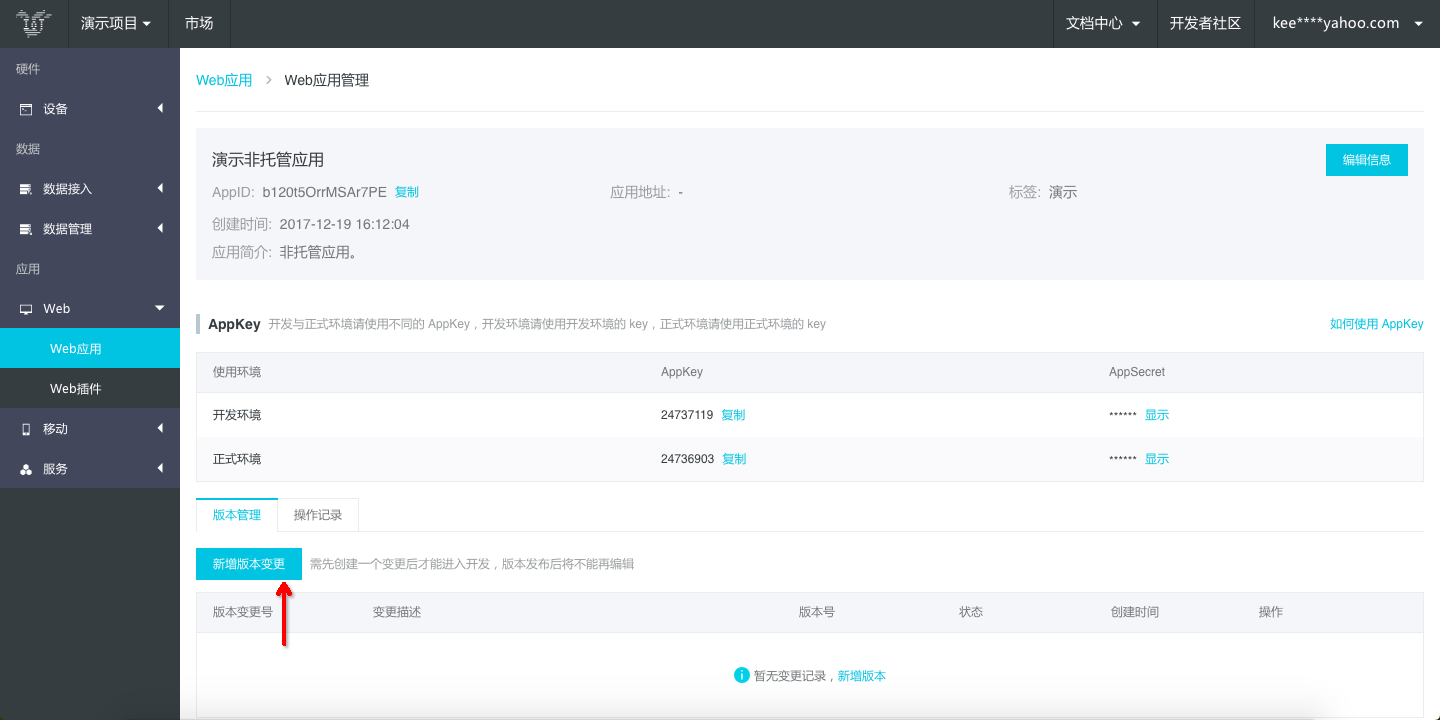Expand the 服务 sidebar section arrow

pyautogui.click(x=160, y=468)
